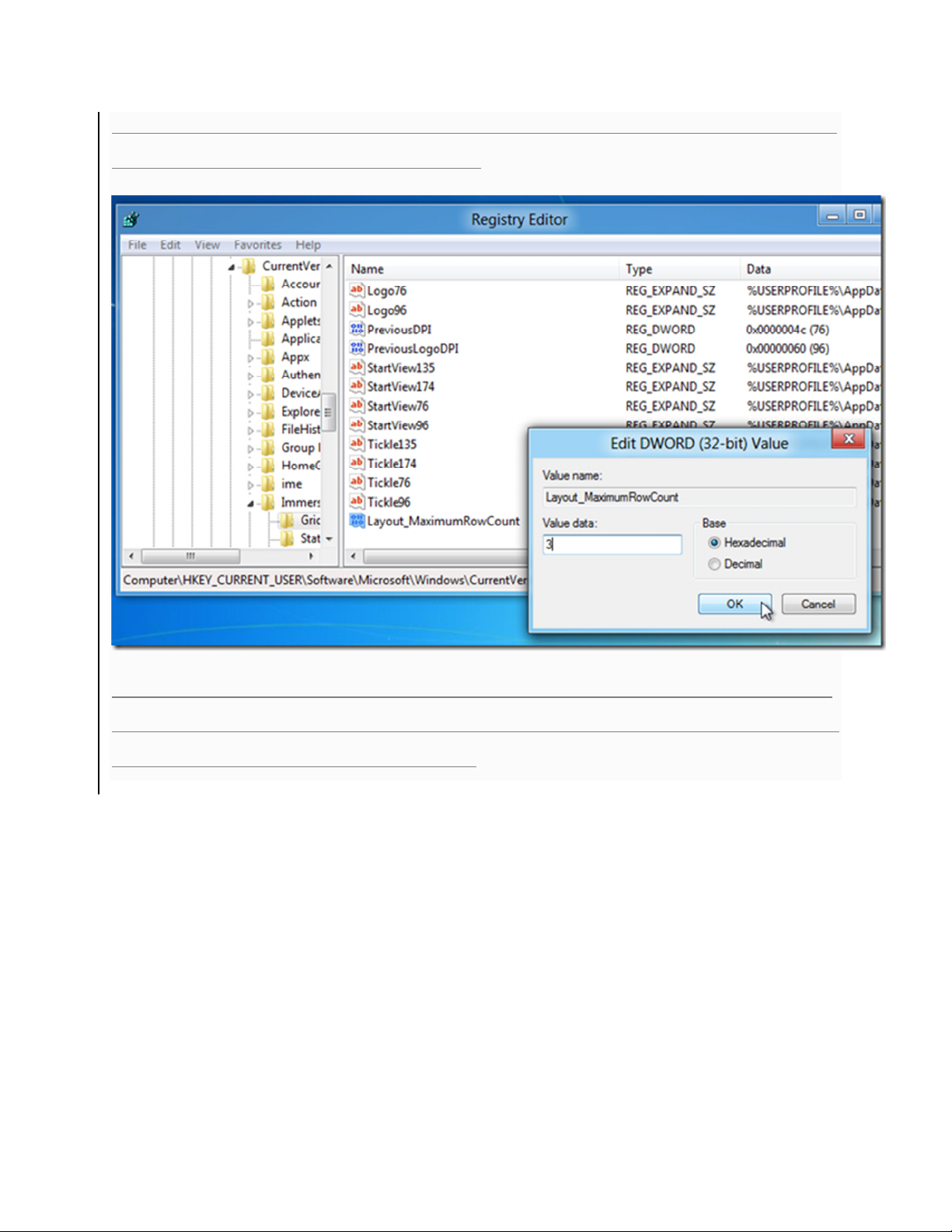The width and height of the screenshot is (952, 1232).
Task: Expand the Action folder node
Action: click(250, 303)
